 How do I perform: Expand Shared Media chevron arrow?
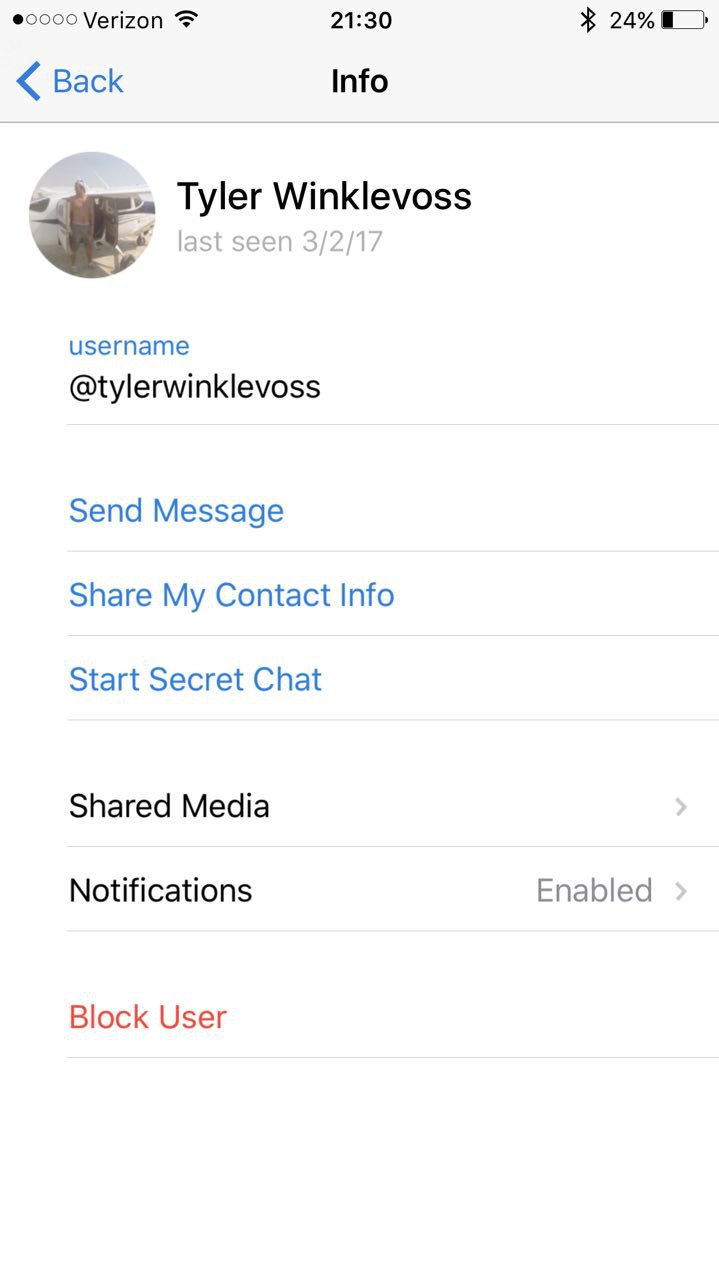(681, 806)
